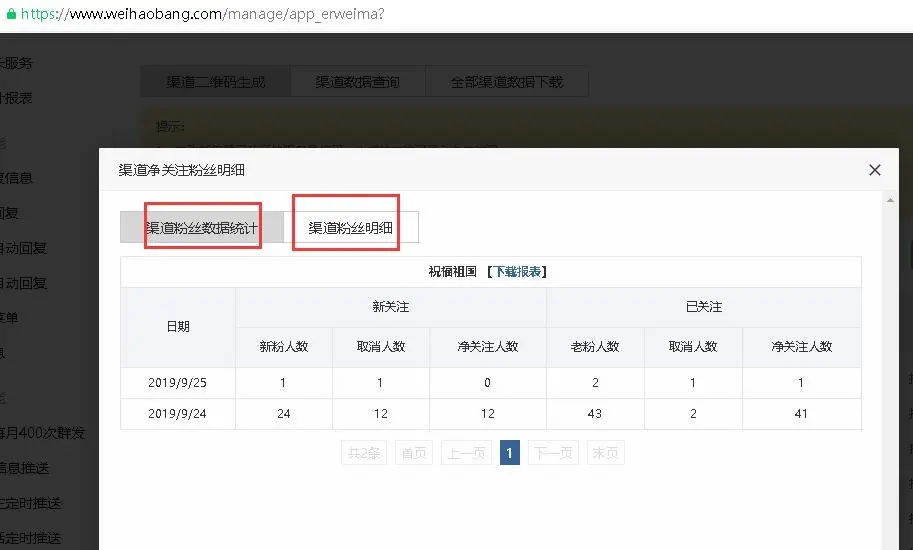Switch to 渠道粉丝明细 tab
This screenshot has width=913, height=550.
351,227
